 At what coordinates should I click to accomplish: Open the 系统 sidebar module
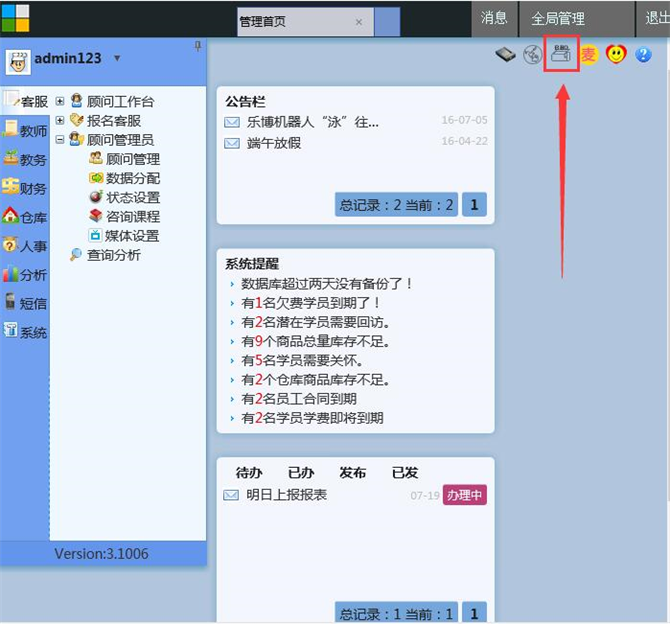pyautogui.click(x=25, y=332)
